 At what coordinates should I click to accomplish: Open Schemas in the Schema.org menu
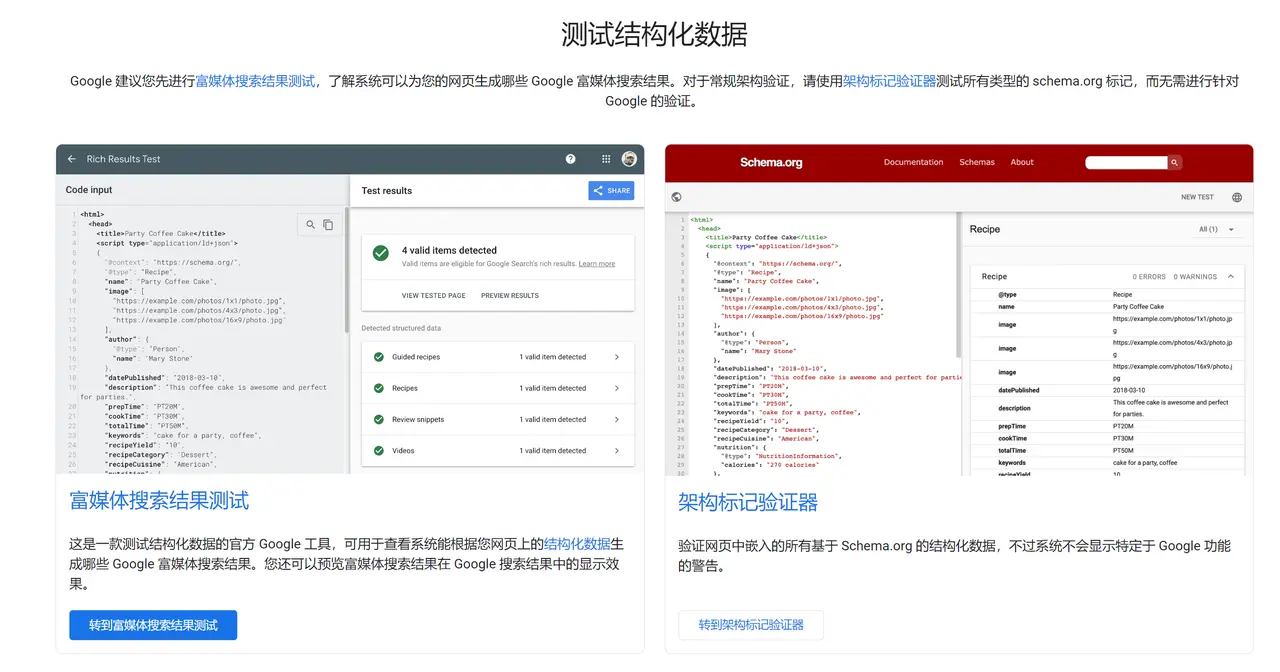pyautogui.click(x=977, y=162)
